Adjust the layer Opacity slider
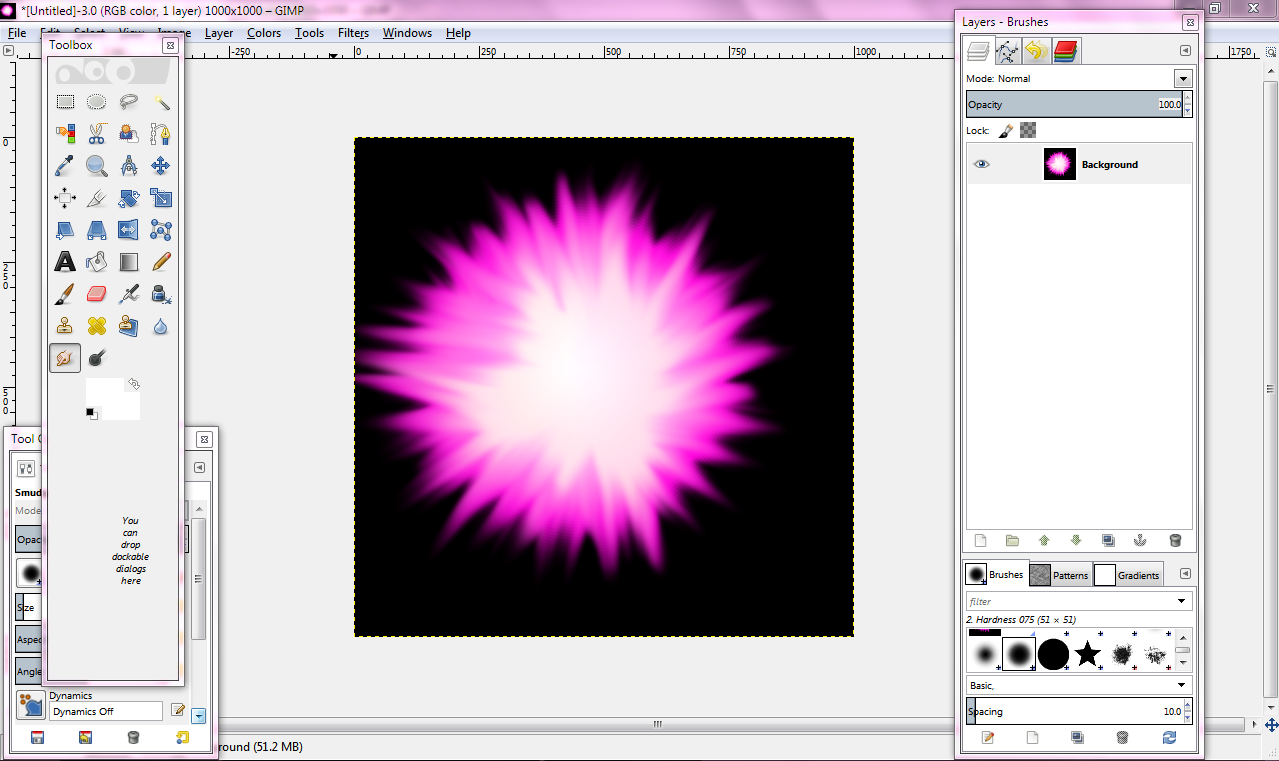Image resolution: width=1279 pixels, height=761 pixels. click(x=1073, y=104)
